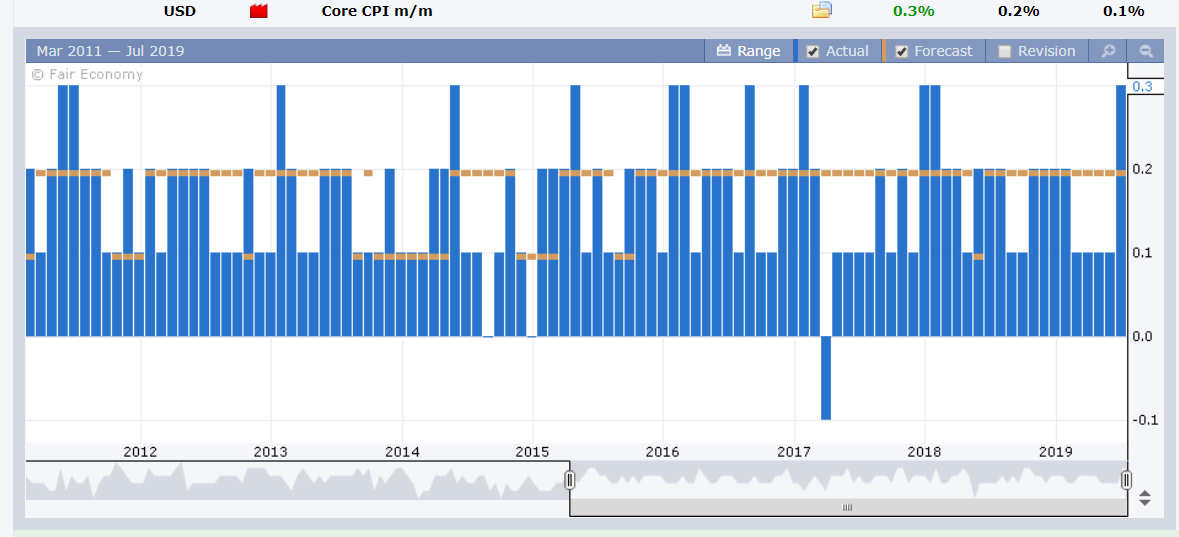Click the forecast value 0.2%

(x=1019, y=11)
